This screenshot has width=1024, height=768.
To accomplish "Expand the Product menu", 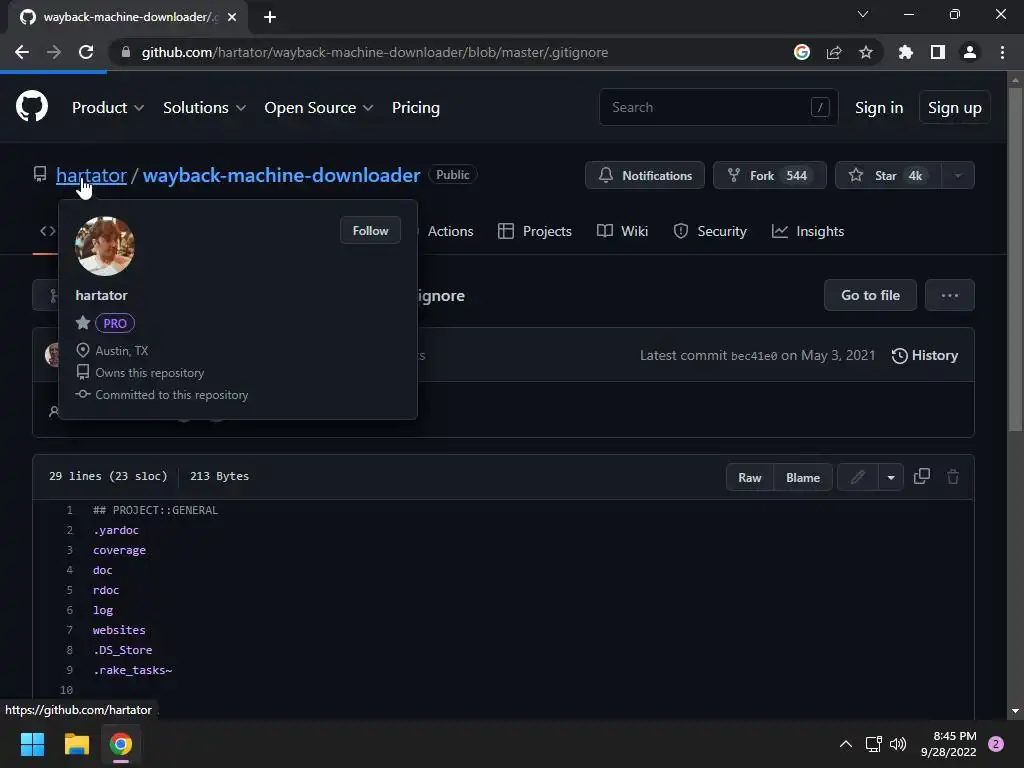I will click(108, 107).
